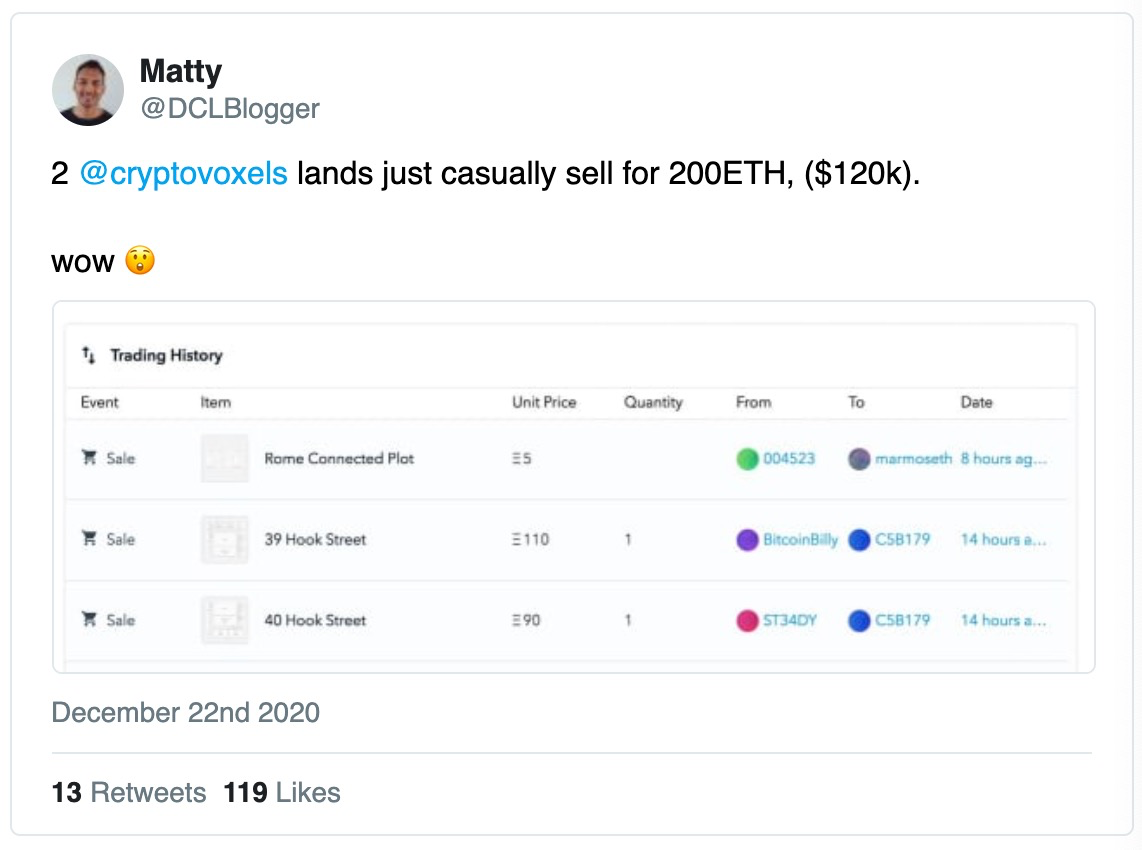This screenshot has width=1142, height=850.
Task: Click the pink avatar beside ST34DY
Action: coord(747,621)
